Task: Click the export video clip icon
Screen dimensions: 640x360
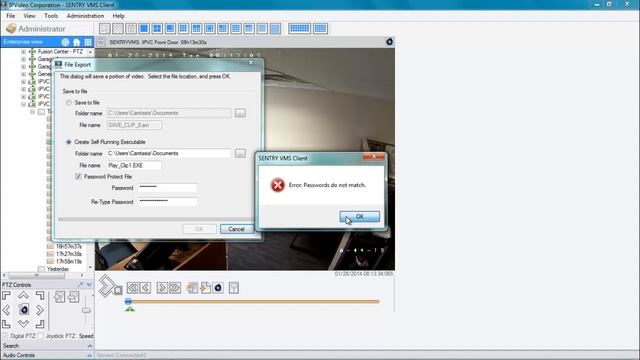Action: [x=192, y=288]
